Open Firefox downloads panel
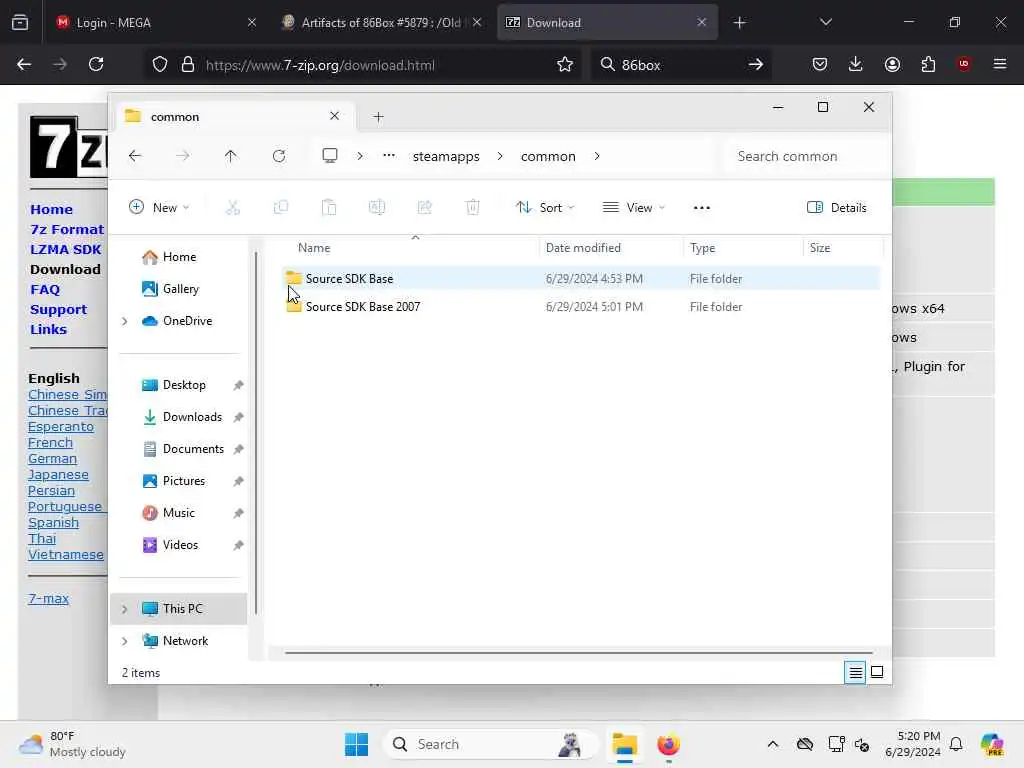This screenshot has width=1024, height=768. pos(856,64)
